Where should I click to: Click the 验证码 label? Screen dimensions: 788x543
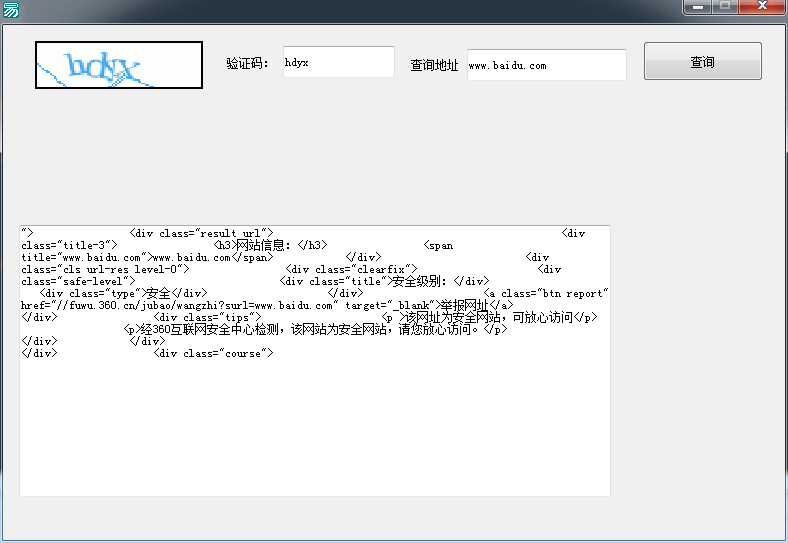pyautogui.click(x=247, y=64)
